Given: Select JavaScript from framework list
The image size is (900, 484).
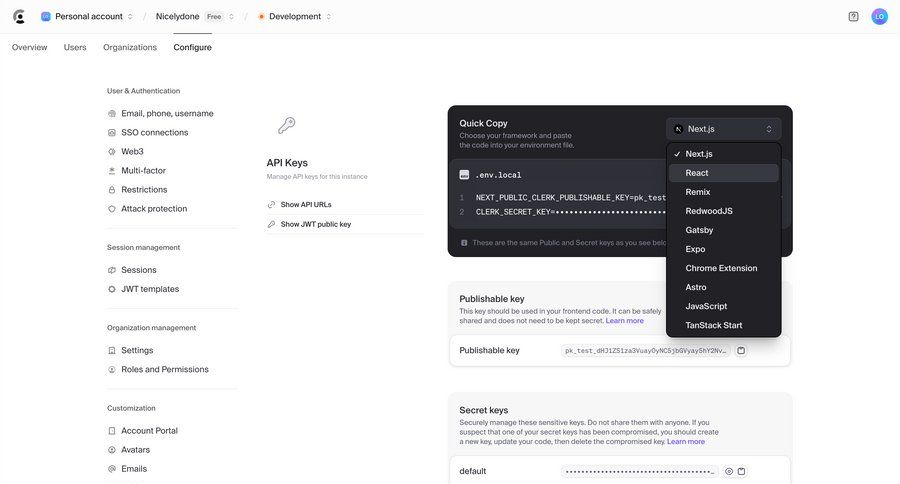Looking at the screenshot, I should point(723,306).
